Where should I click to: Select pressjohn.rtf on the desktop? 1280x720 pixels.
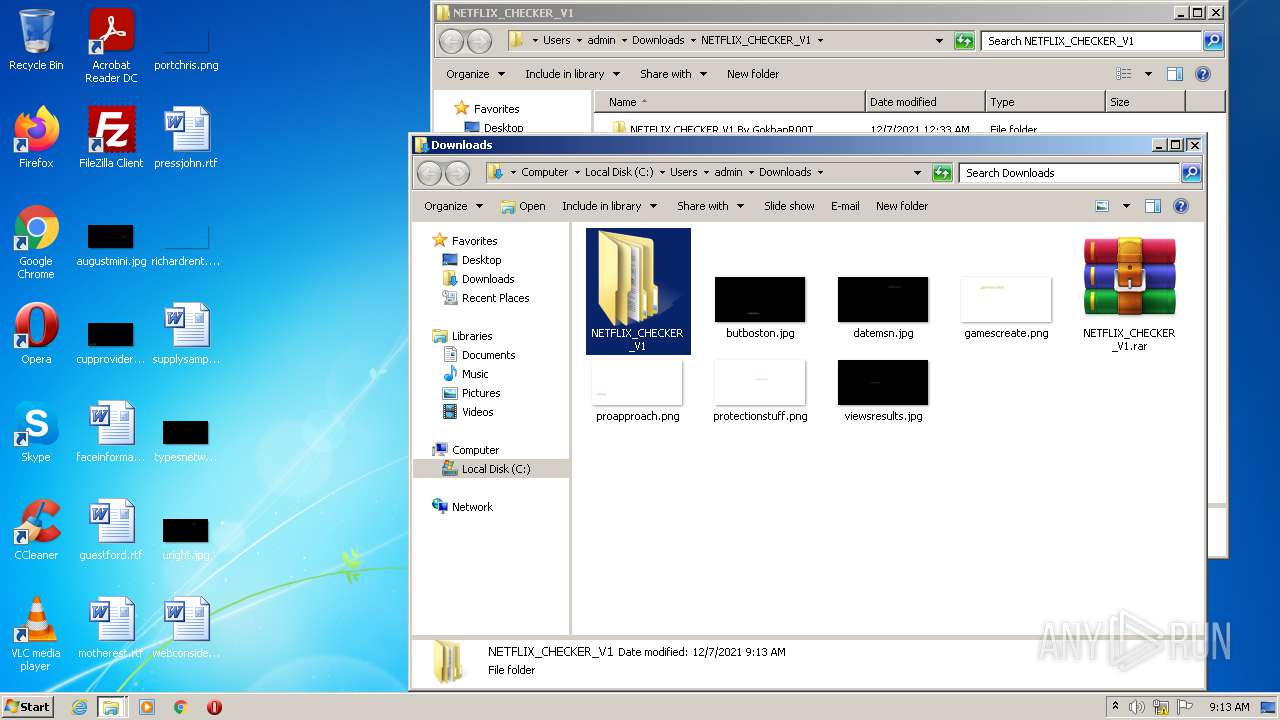click(x=186, y=137)
